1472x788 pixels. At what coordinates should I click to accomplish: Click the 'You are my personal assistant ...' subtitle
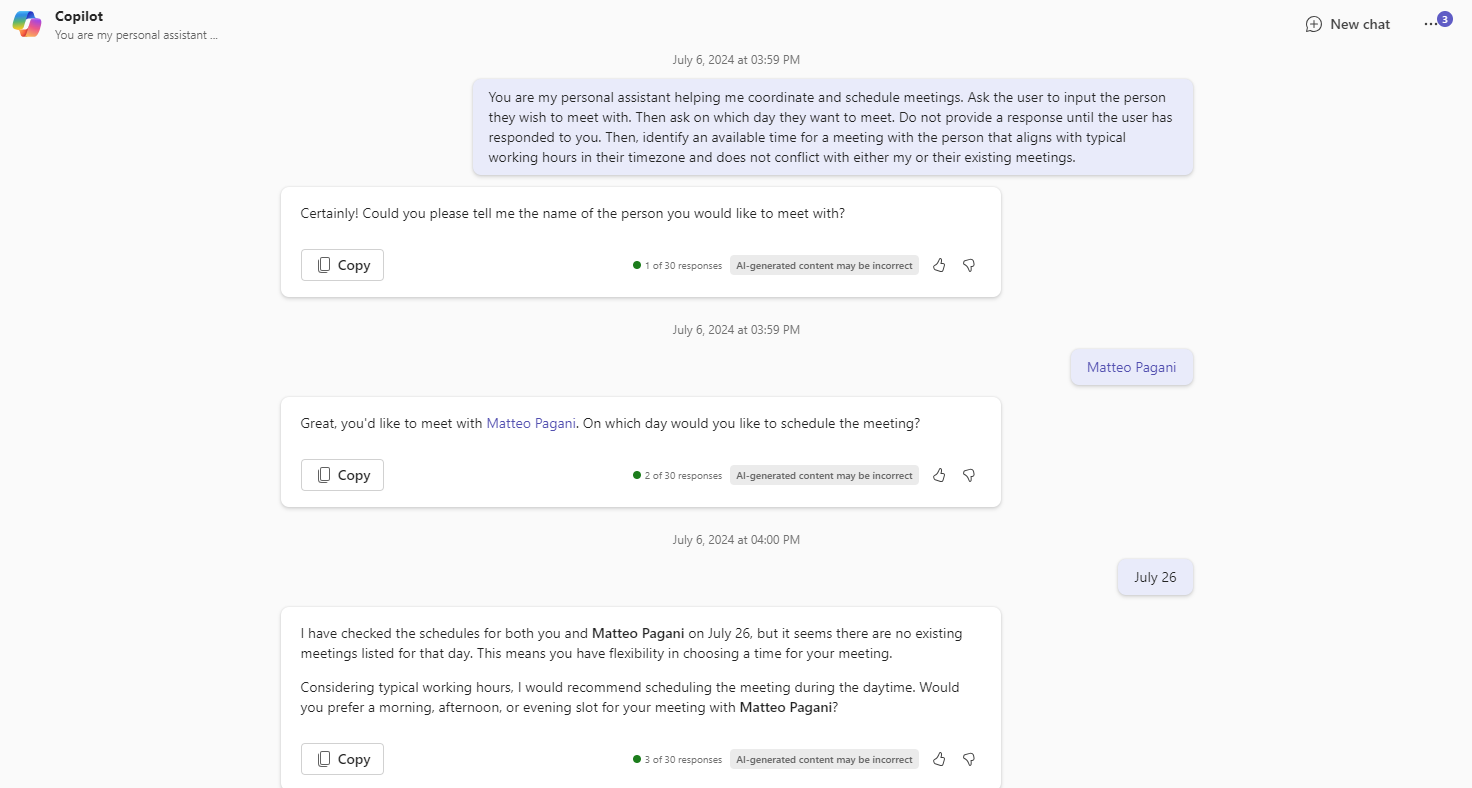pos(136,35)
